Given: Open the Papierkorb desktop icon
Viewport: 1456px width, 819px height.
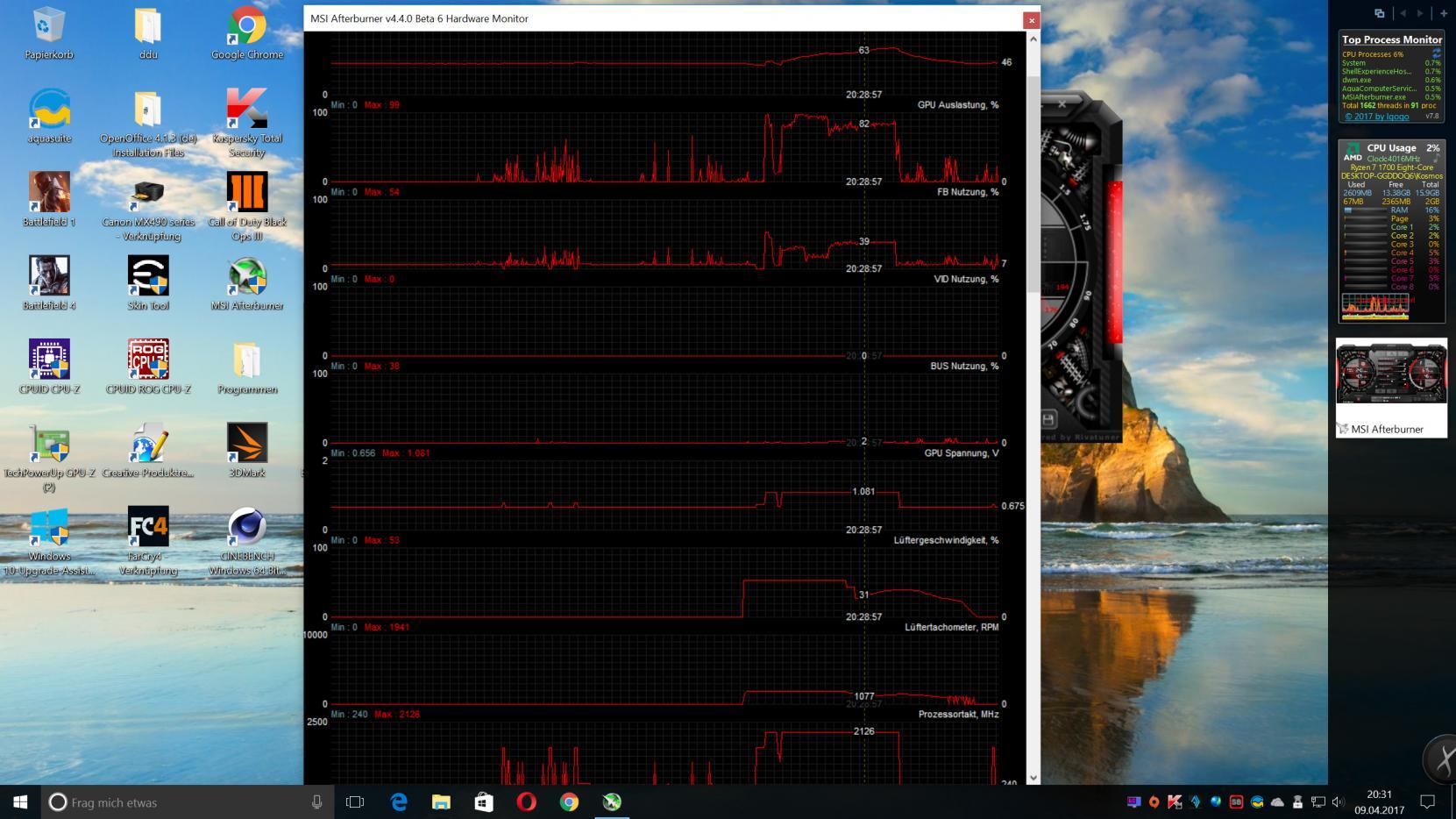Looking at the screenshot, I should 49,33.
